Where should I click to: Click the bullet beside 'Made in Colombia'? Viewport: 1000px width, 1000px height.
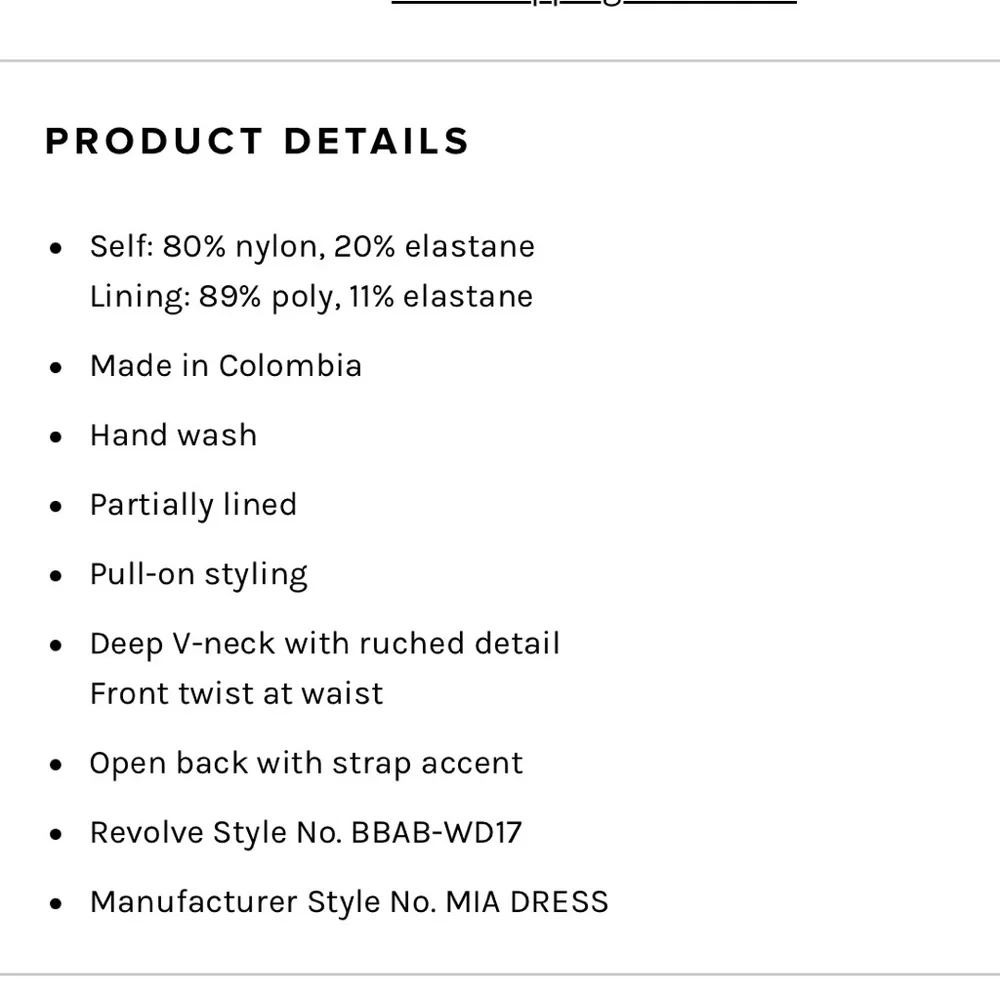click(x=56, y=368)
